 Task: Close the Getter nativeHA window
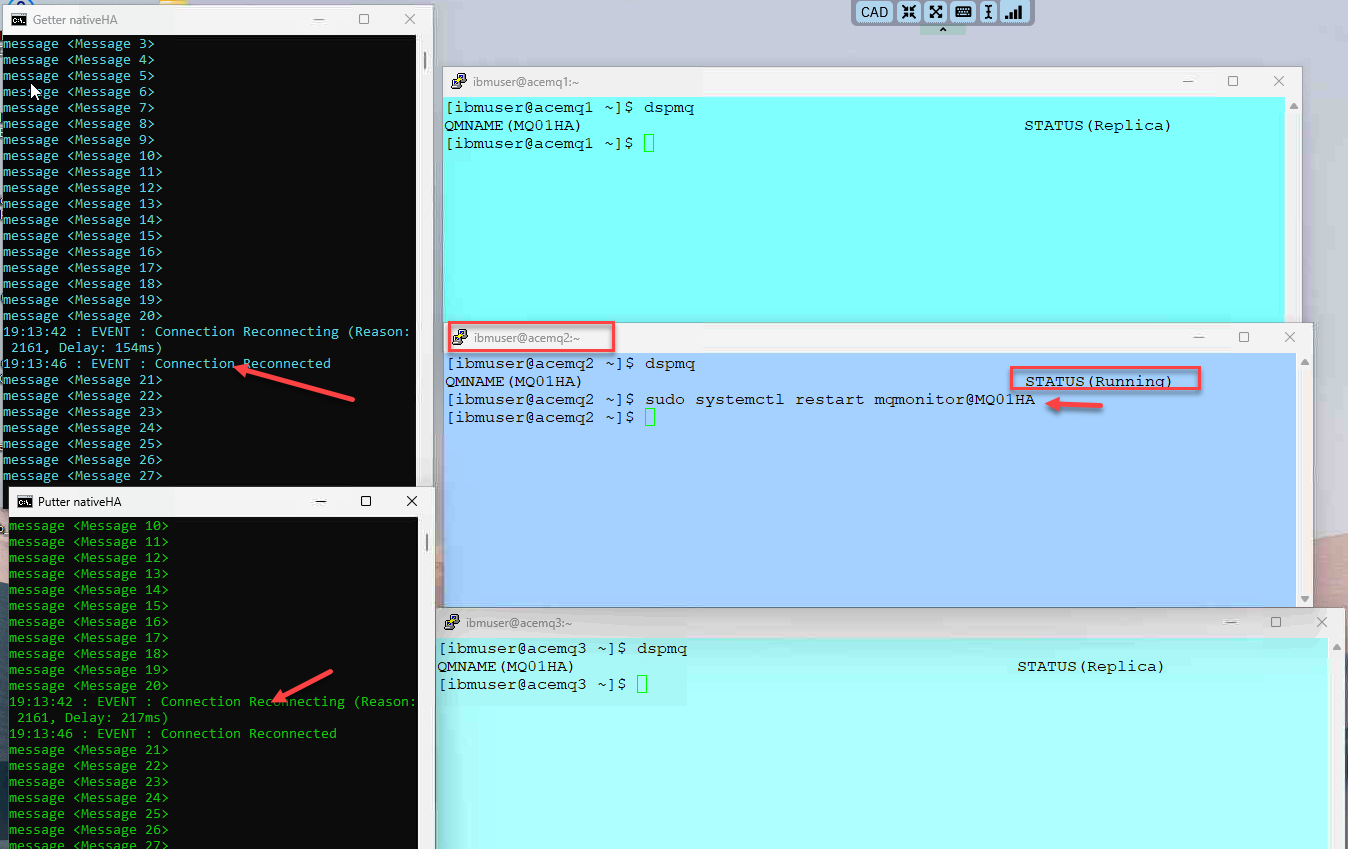pyautogui.click(x=410, y=19)
